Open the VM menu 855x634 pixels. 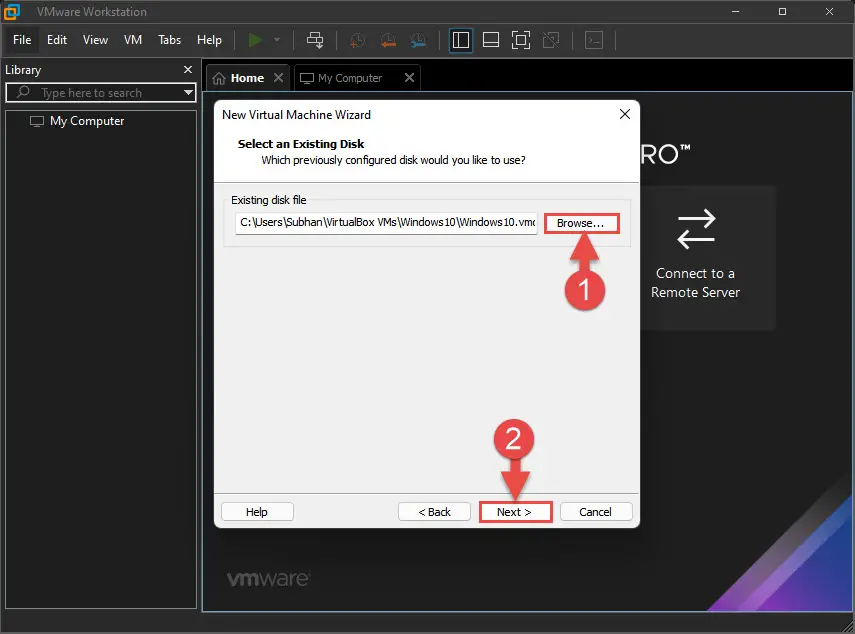point(133,40)
